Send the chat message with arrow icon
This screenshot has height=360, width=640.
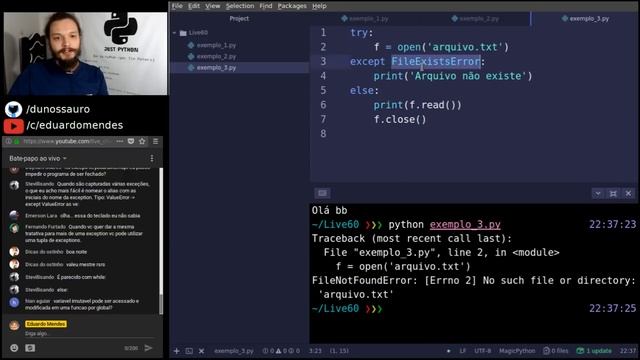click(x=148, y=348)
